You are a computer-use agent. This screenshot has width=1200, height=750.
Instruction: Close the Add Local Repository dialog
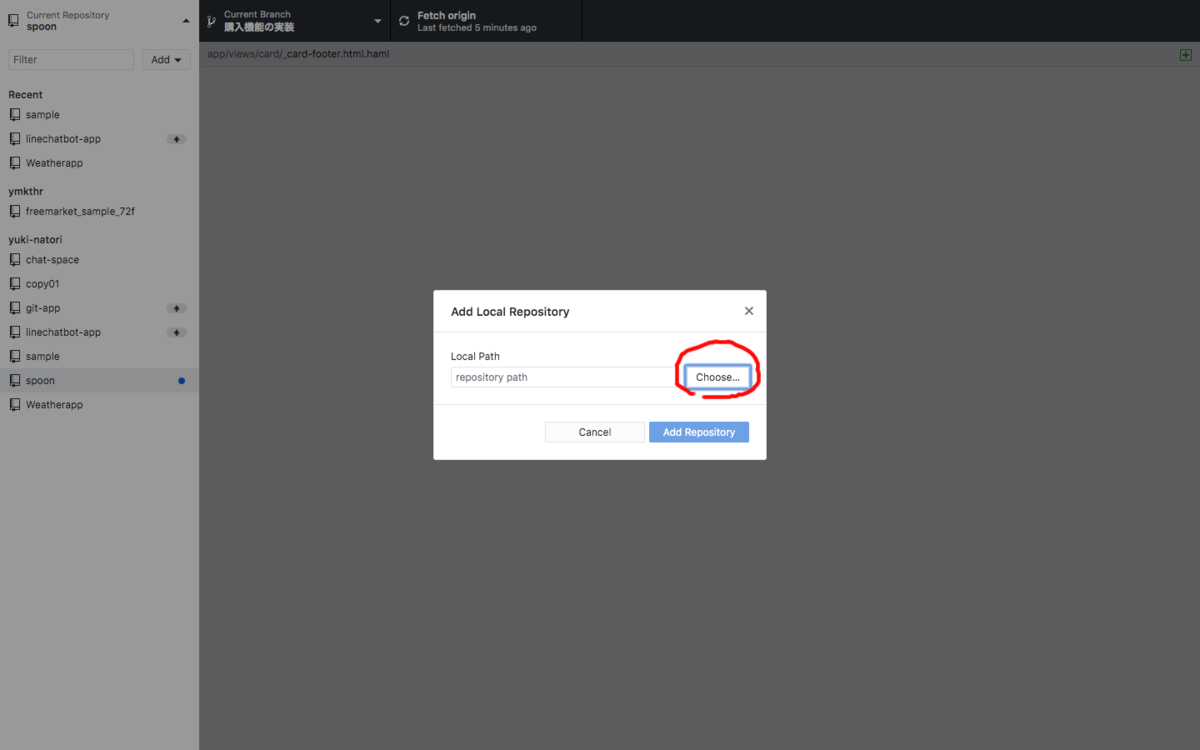tap(749, 311)
